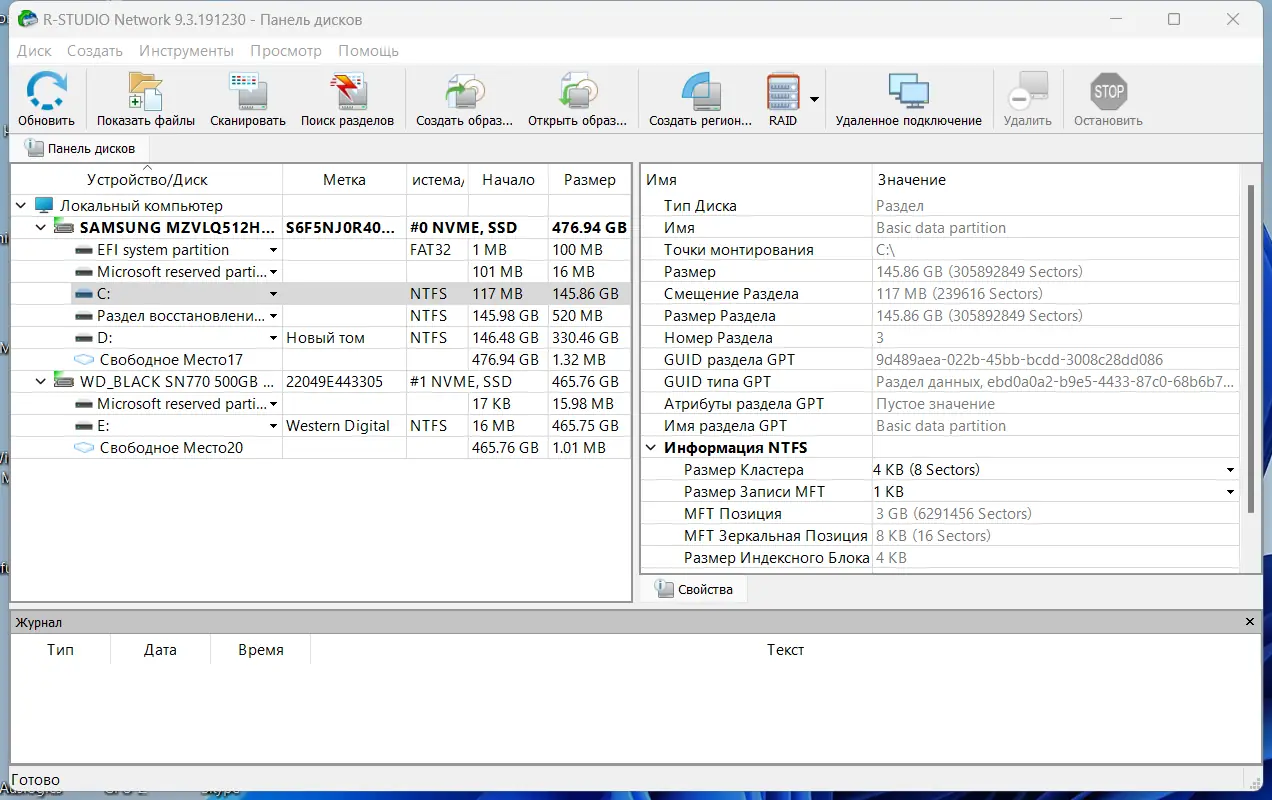
Task: Open the Размер Кластера value dropdown
Action: coord(1230,469)
